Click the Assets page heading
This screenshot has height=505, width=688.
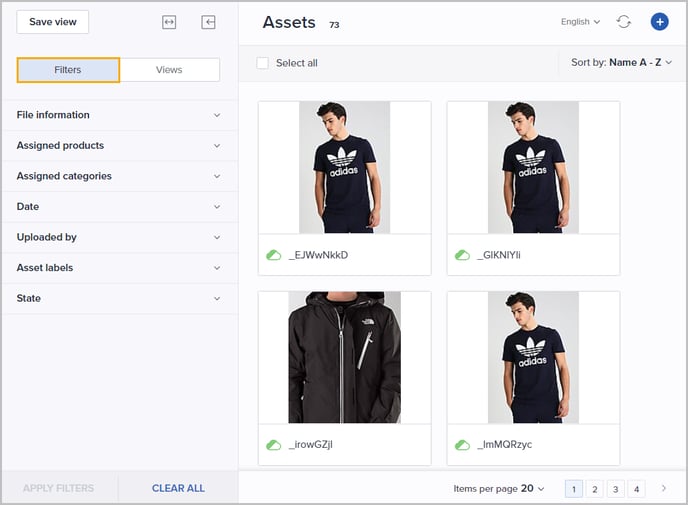click(x=289, y=22)
